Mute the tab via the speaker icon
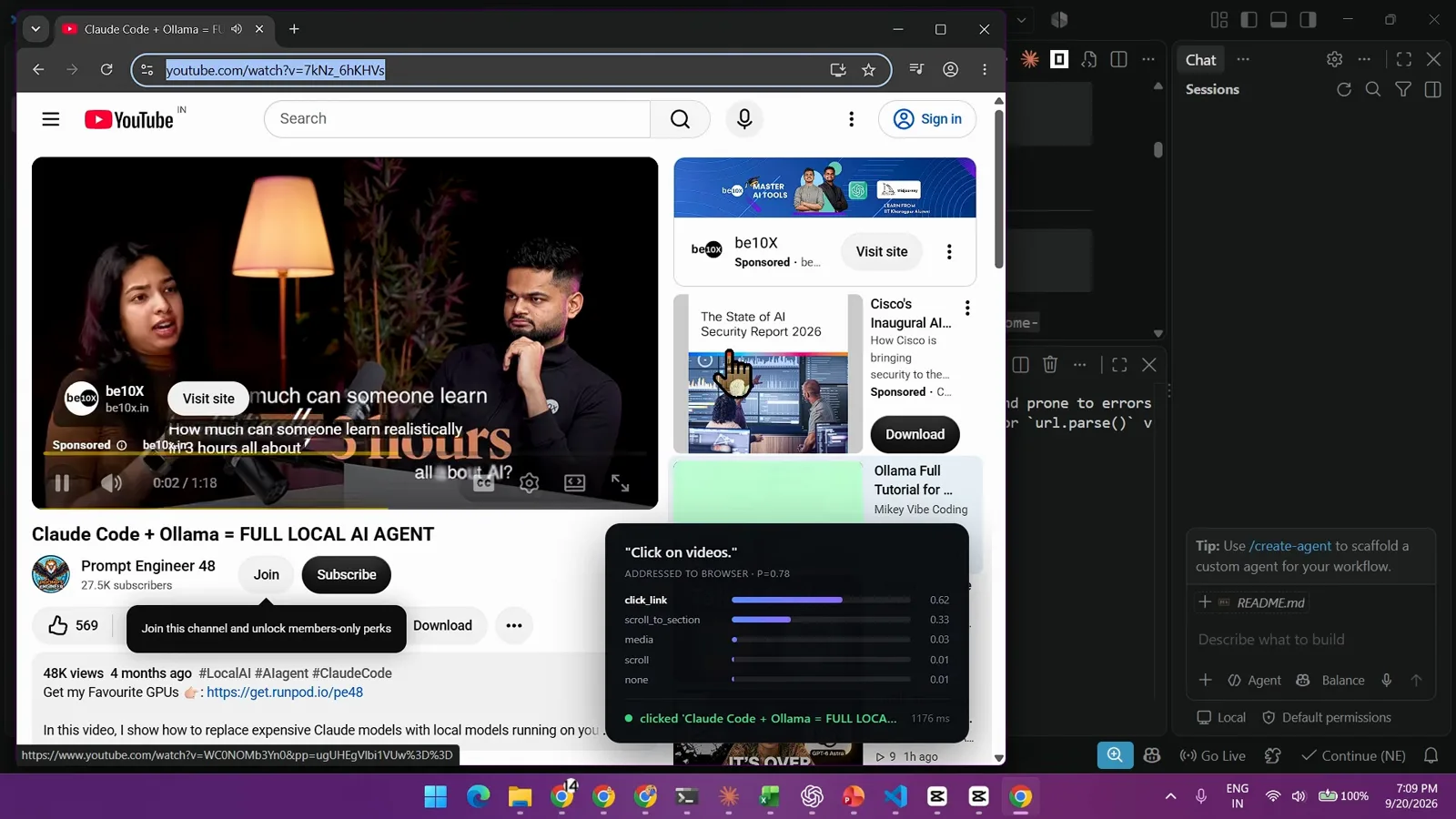 237,29
